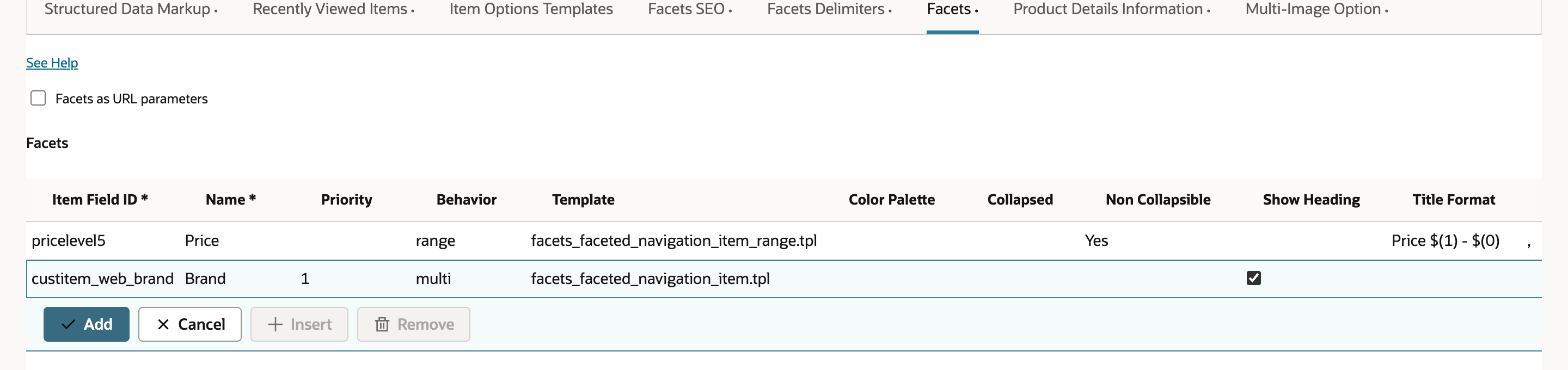Click Price $(1) - $(0) title format

pos(1445,241)
